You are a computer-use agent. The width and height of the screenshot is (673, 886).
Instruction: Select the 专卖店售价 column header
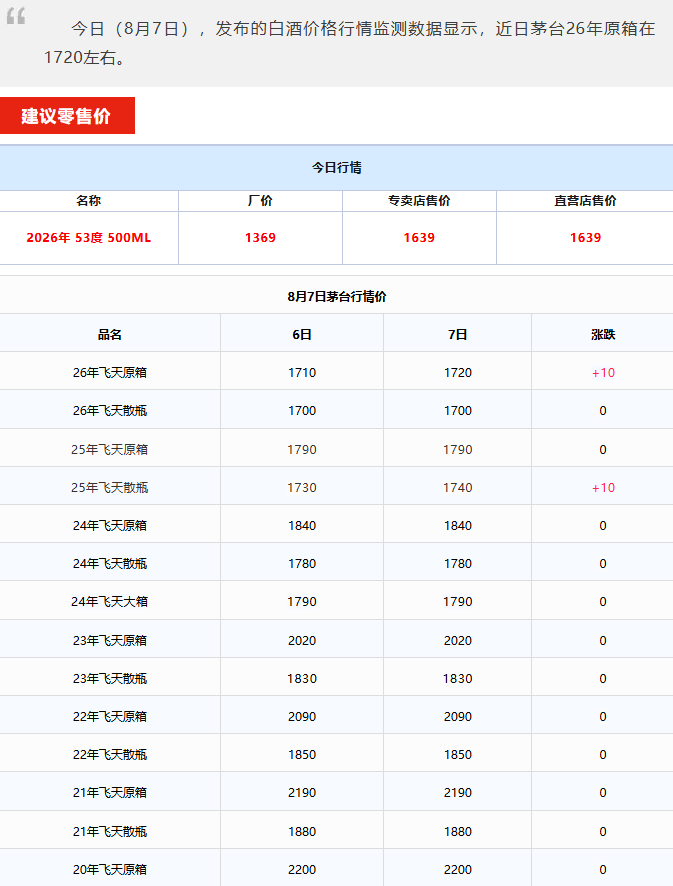click(x=419, y=201)
